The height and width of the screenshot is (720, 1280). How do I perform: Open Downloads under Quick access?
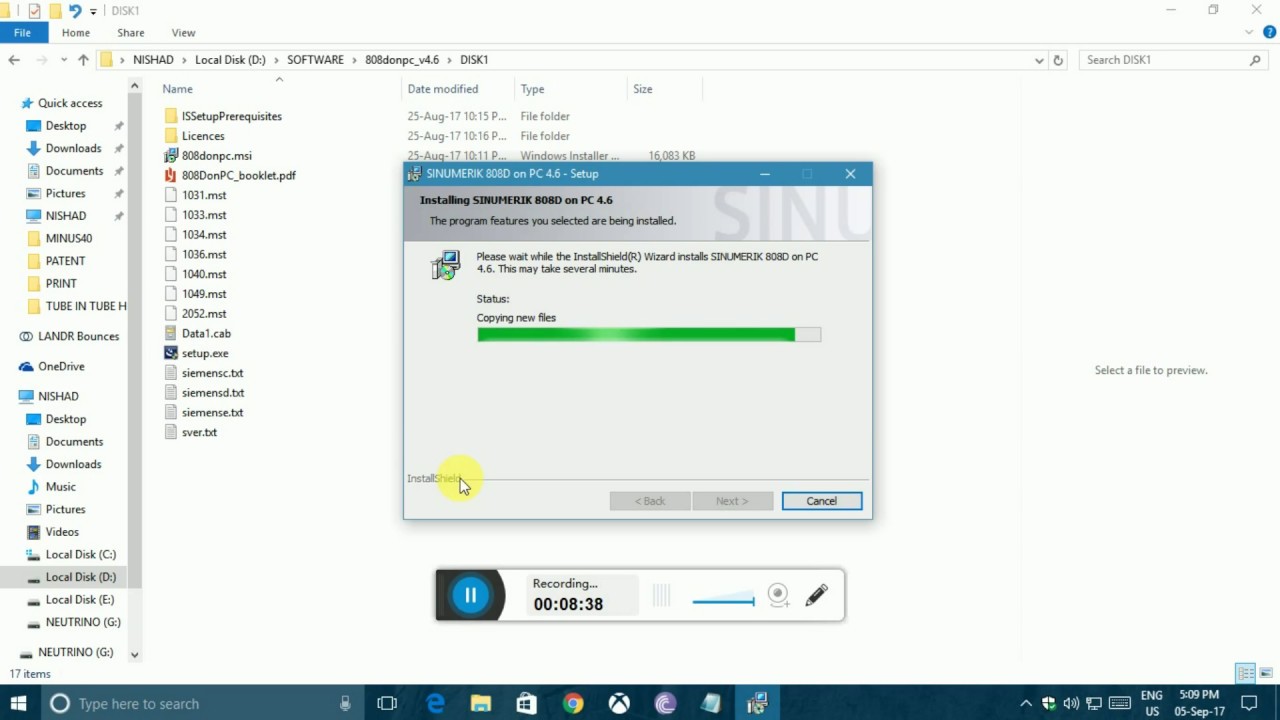(x=73, y=148)
